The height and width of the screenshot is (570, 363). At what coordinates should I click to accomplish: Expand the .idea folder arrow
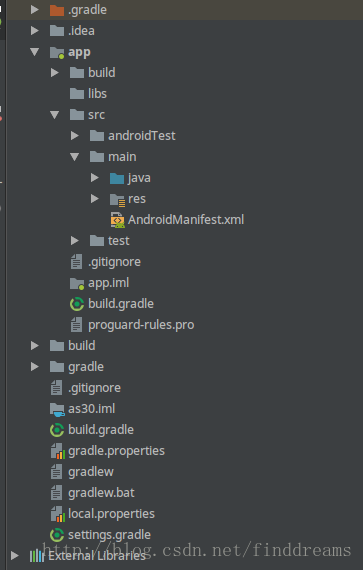35,31
